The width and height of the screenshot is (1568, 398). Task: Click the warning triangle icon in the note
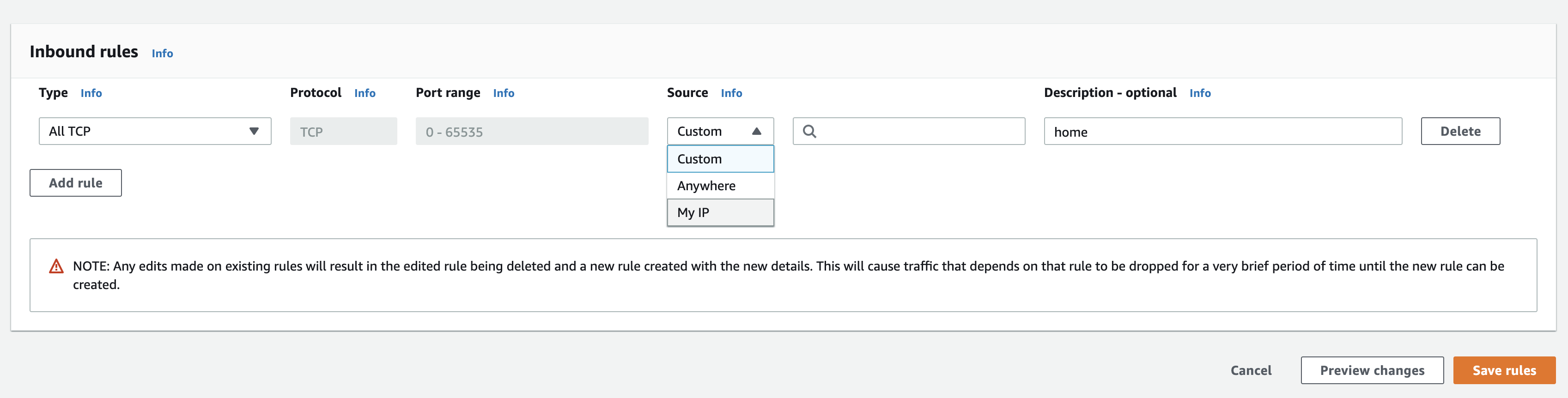56,266
